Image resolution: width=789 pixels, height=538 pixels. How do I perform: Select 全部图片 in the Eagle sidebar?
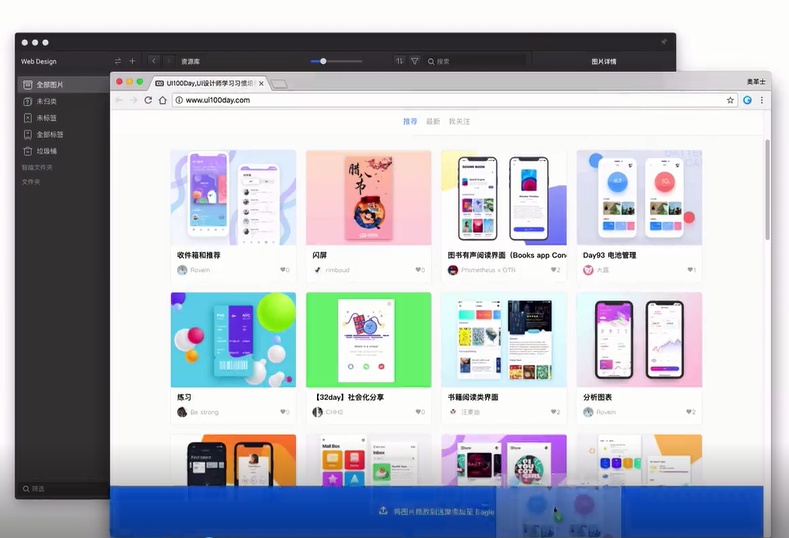pyautogui.click(x=64, y=85)
